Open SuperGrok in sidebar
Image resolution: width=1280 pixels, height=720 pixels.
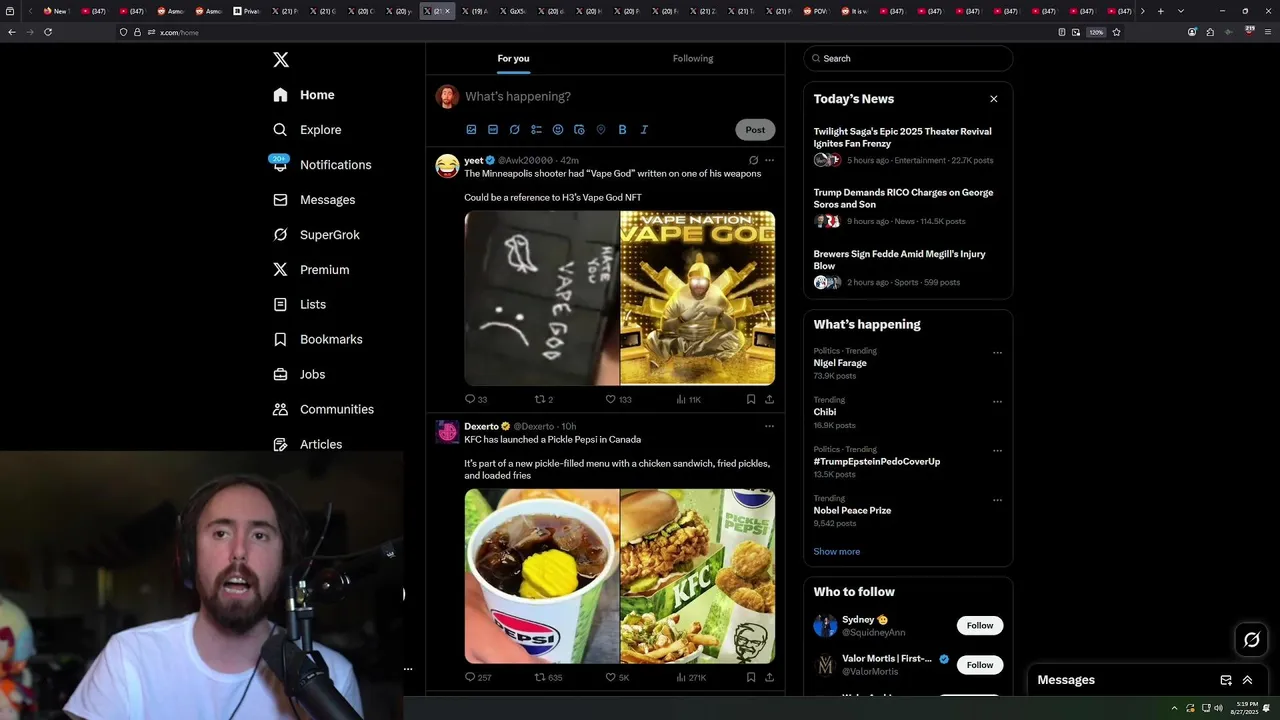[316, 235]
